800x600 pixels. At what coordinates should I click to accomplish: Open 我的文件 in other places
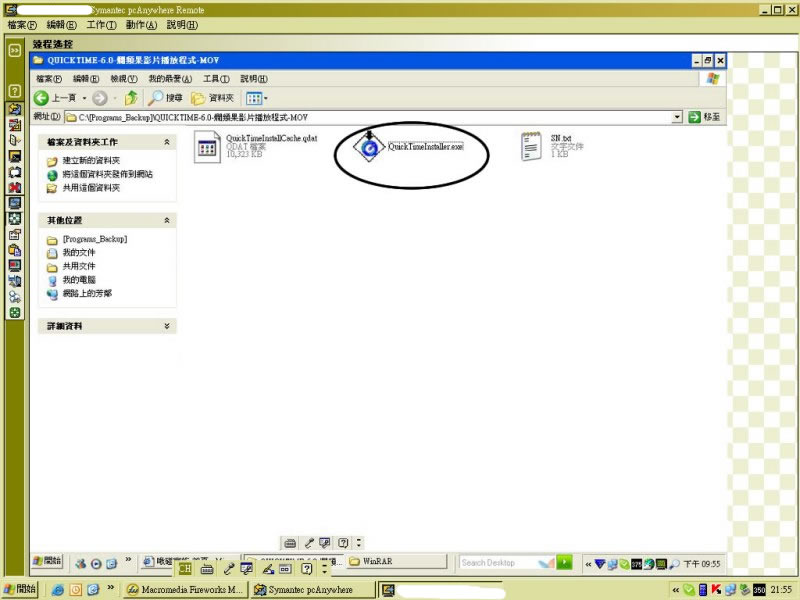(x=79, y=253)
